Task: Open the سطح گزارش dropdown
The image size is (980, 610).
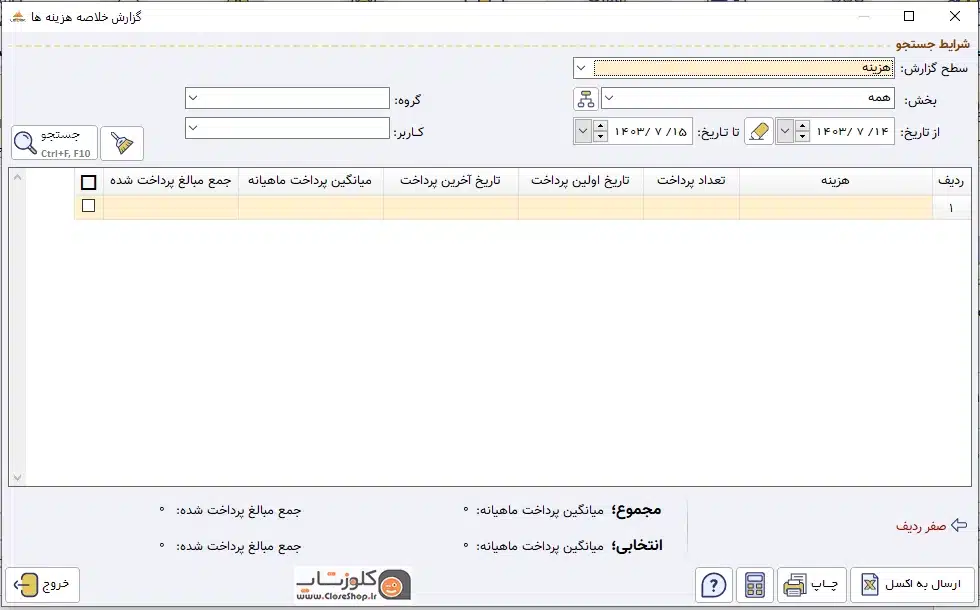Action: tap(581, 68)
